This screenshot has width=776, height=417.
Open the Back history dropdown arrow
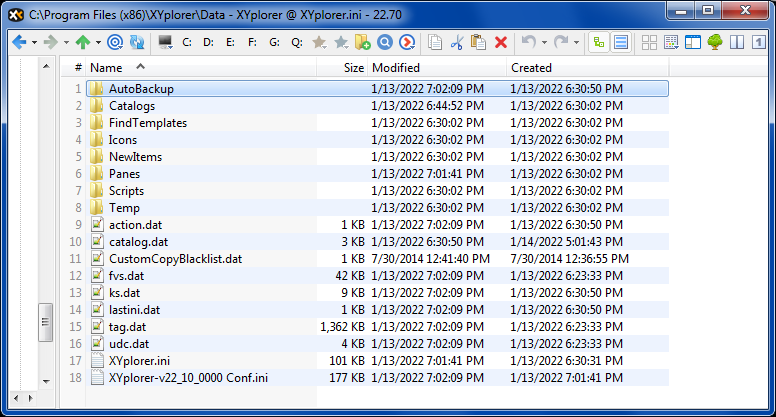pos(34,43)
